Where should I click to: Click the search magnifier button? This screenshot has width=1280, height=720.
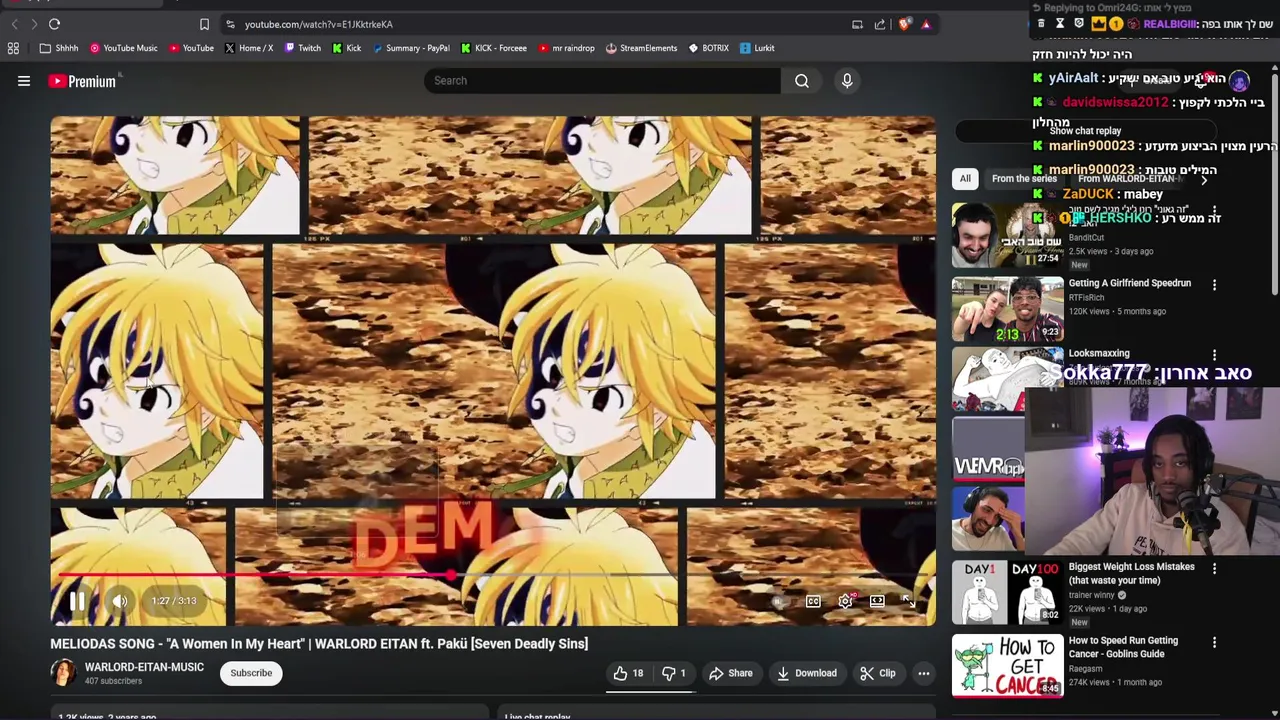[x=802, y=81]
